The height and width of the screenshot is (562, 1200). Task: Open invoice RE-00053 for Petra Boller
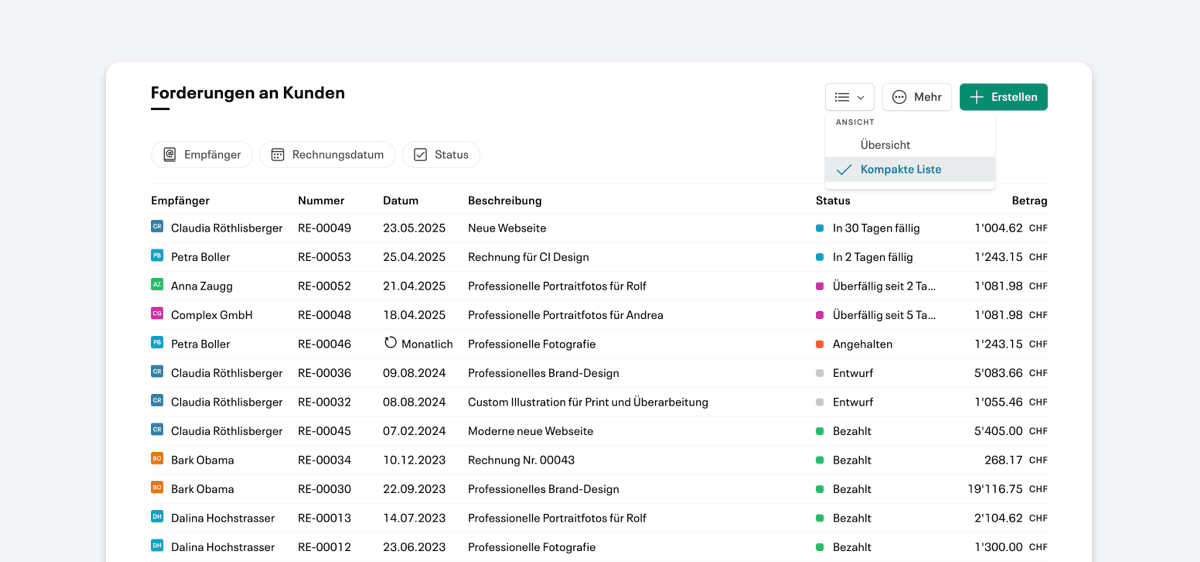[599, 257]
